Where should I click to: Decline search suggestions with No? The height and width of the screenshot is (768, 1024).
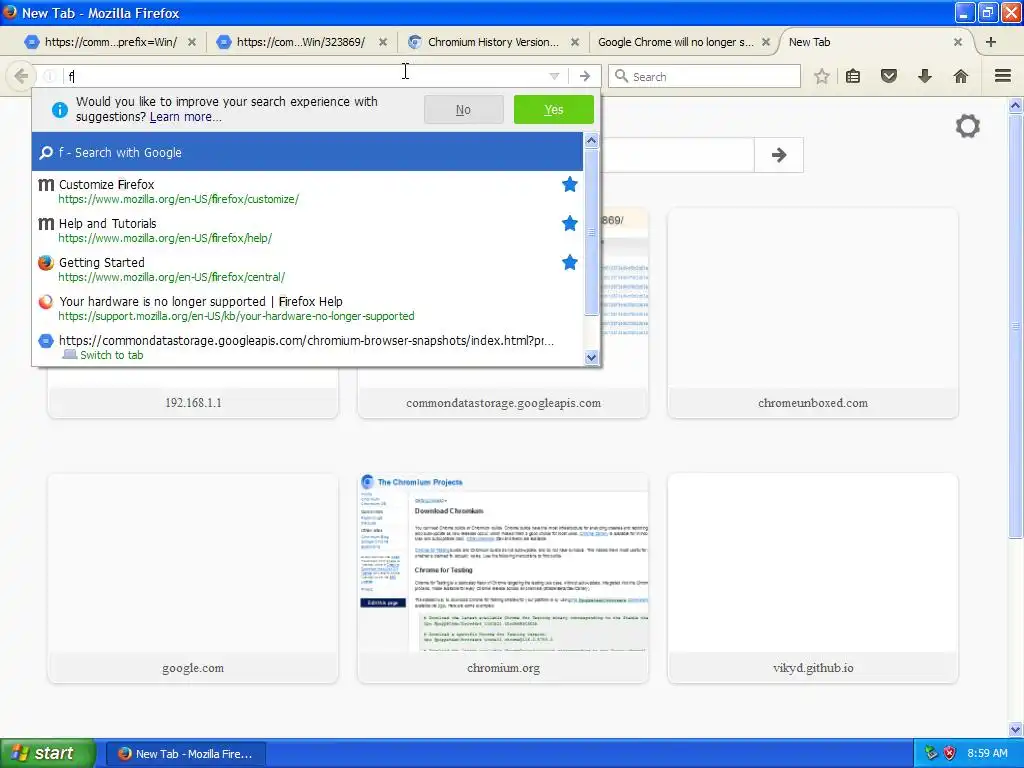click(x=464, y=110)
